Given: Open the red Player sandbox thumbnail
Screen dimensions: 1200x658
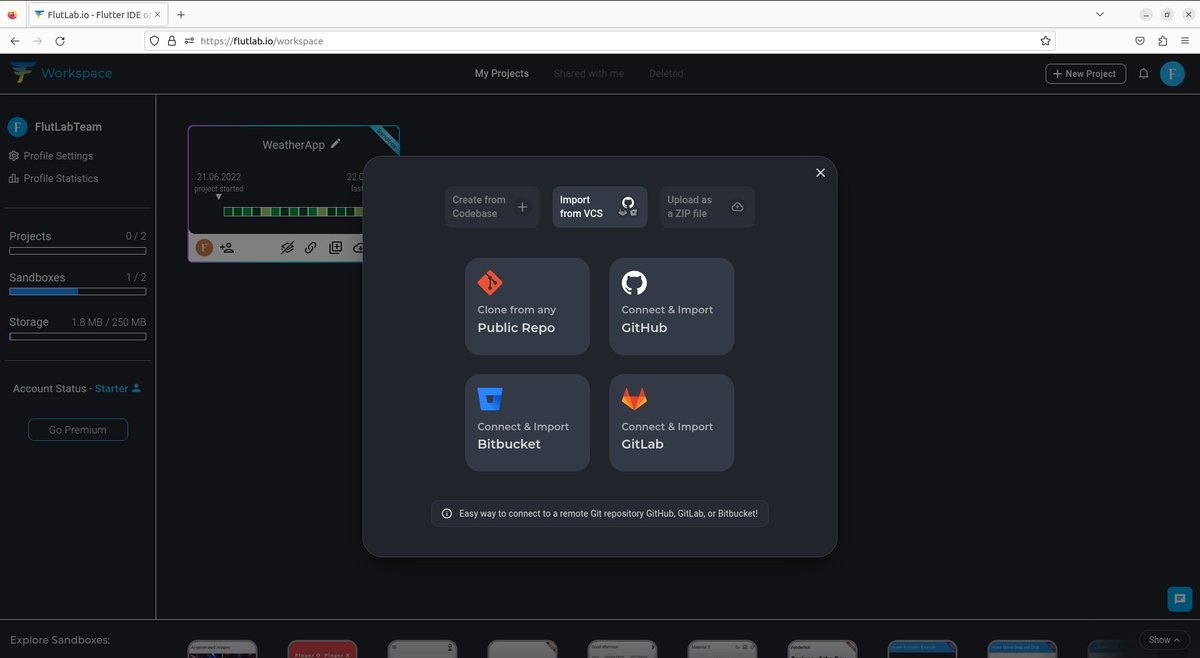Looking at the screenshot, I should click(x=323, y=649).
